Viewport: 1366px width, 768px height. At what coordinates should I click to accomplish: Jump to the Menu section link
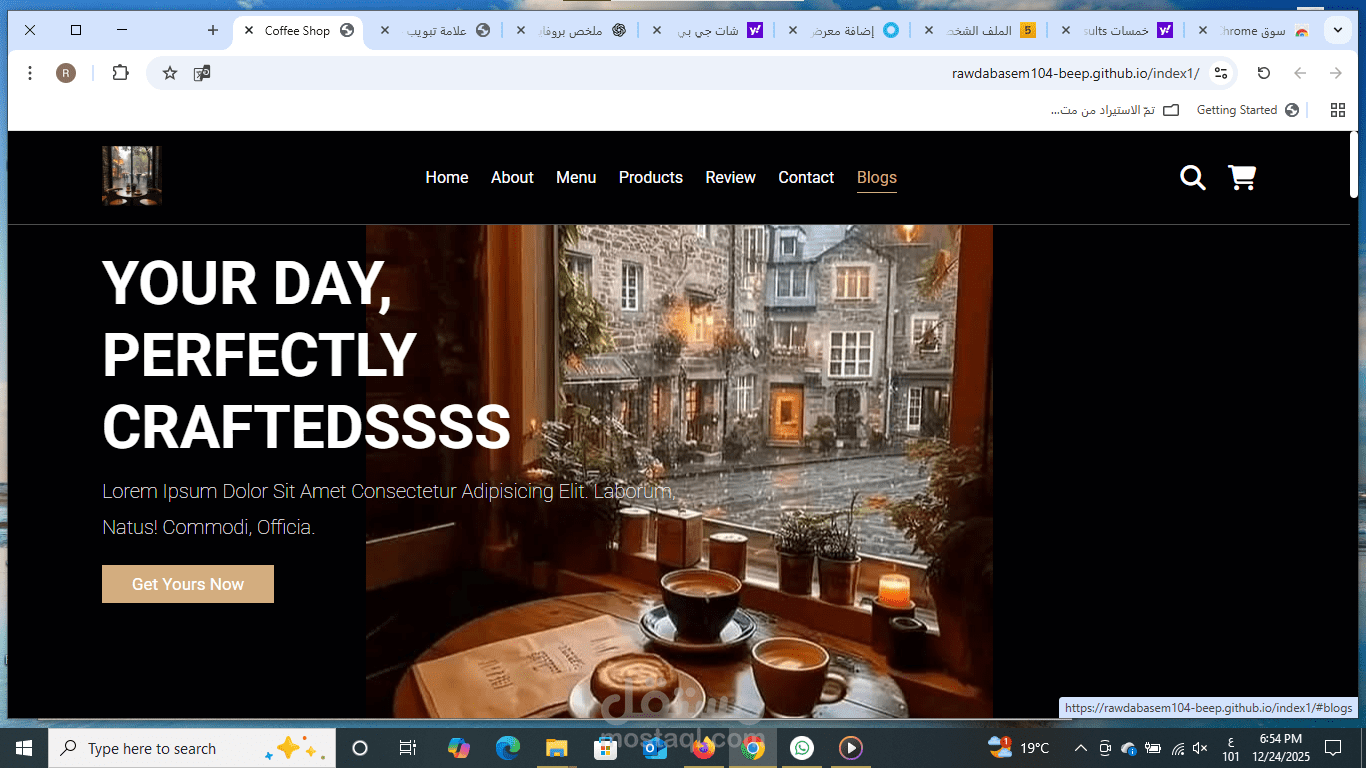point(576,177)
